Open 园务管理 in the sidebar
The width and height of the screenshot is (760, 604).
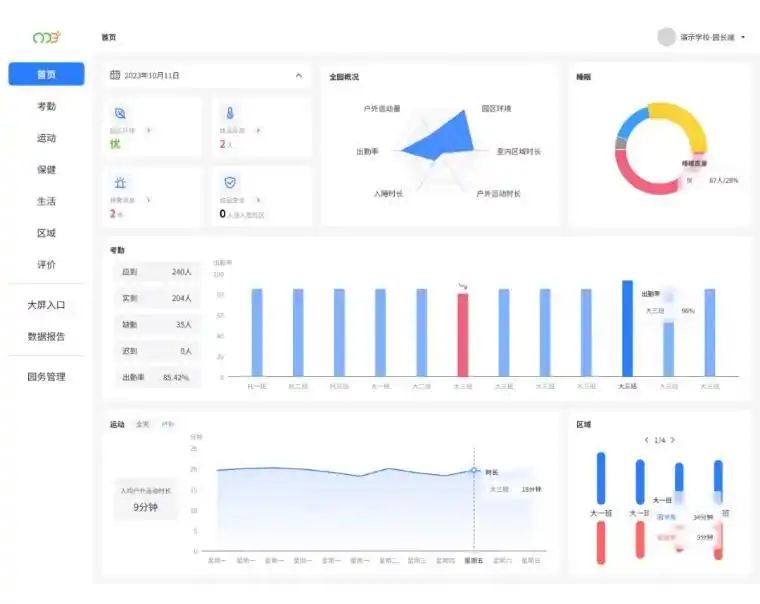[x=46, y=377]
